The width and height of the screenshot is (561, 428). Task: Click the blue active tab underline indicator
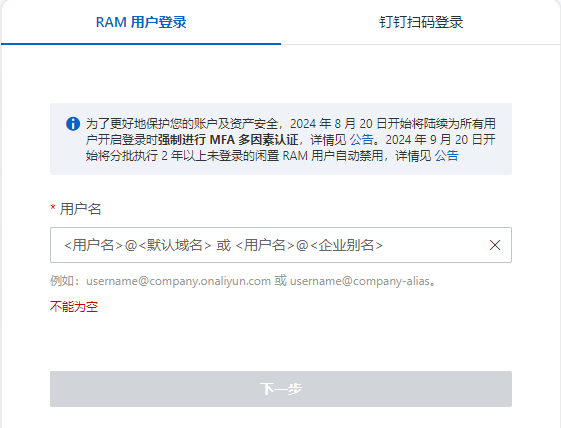pyautogui.click(x=141, y=44)
